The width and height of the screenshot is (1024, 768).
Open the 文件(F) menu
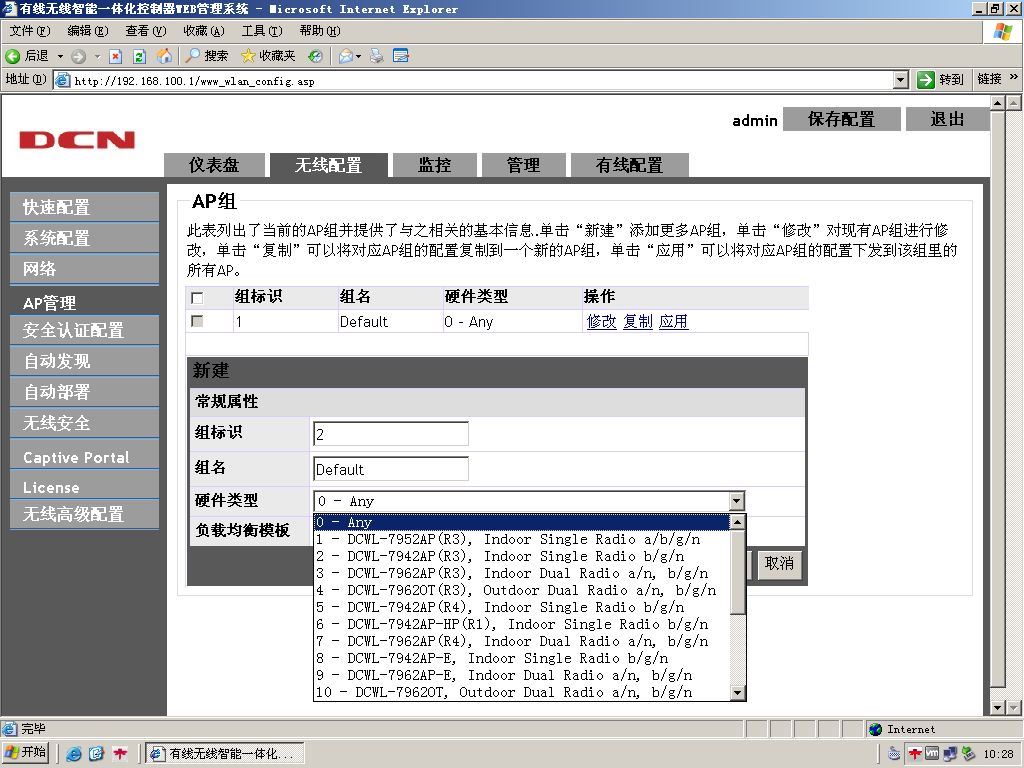29,31
